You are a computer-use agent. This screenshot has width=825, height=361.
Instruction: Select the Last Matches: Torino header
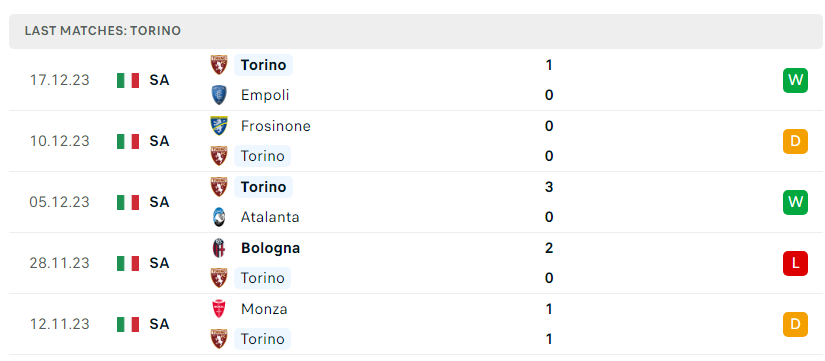tap(416, 31)
